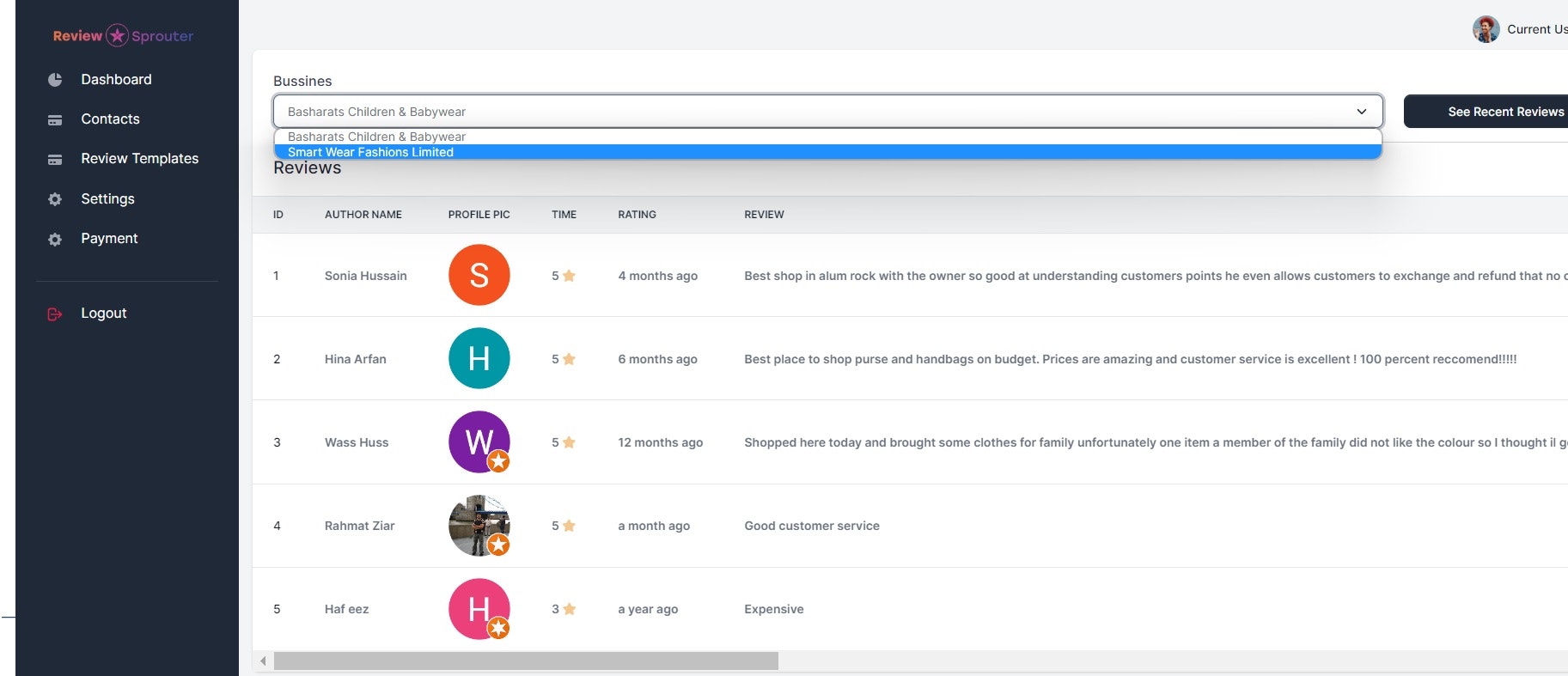The width and height of the screenshot is (1568, 676).
Task: Click the Reviews section heading
Action: (307, 168)
